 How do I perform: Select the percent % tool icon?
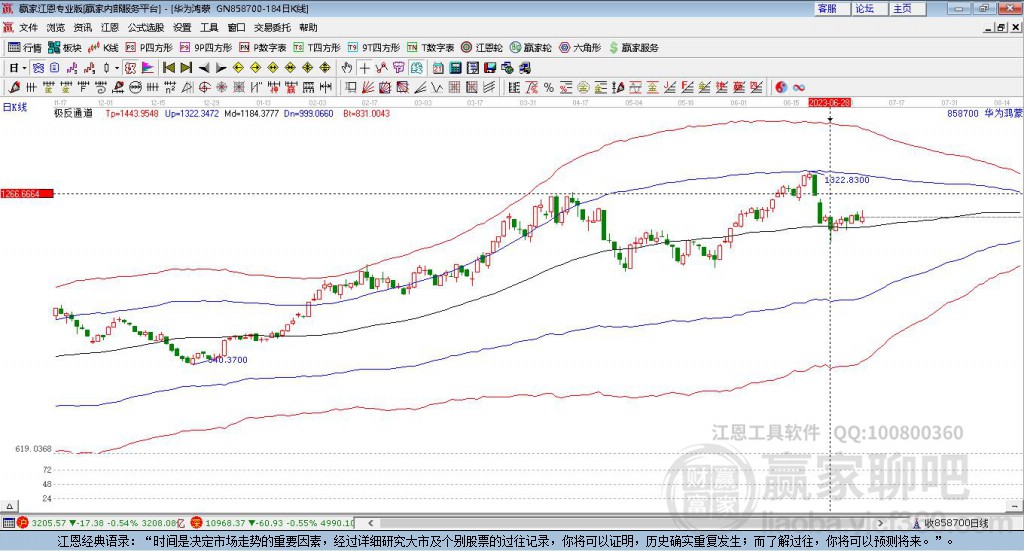[549, 87]
